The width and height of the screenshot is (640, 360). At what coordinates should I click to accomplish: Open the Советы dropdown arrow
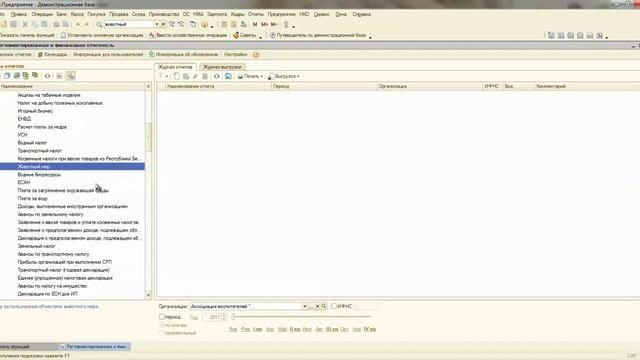point(260,37)
